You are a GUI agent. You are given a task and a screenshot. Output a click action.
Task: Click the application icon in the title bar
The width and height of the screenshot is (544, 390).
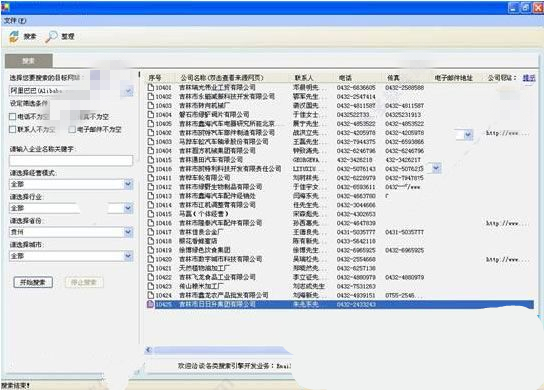[x=5, y=7]
